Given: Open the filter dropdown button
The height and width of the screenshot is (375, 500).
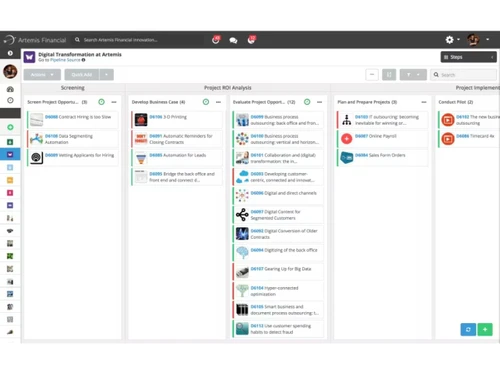Looking at the screenshot, I should [413, 75].
